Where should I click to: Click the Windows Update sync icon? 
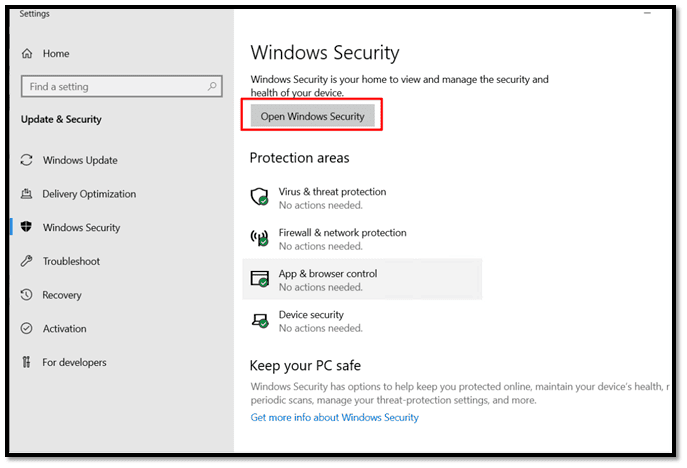coord(26,160)
